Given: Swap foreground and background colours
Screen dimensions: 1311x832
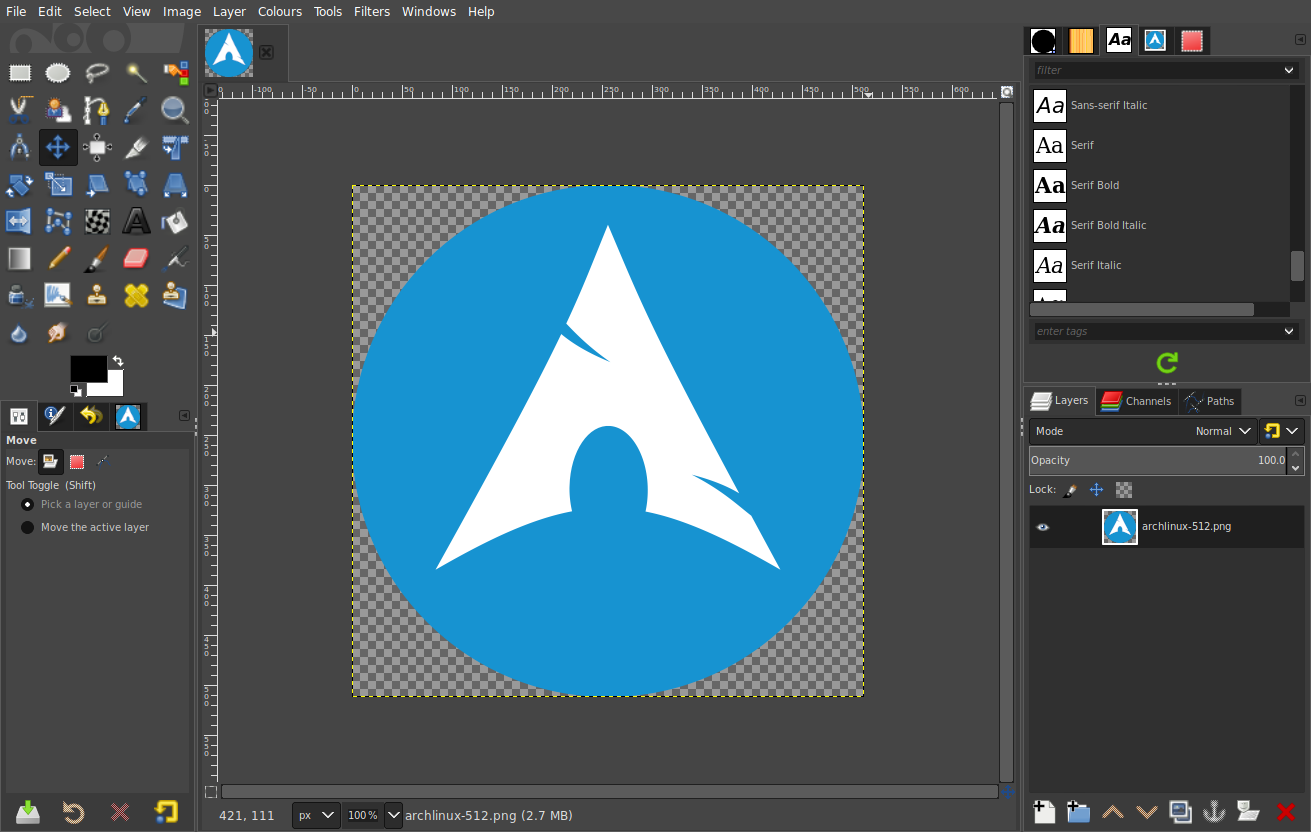Looking at the screenshot, I should coord(118,361).
